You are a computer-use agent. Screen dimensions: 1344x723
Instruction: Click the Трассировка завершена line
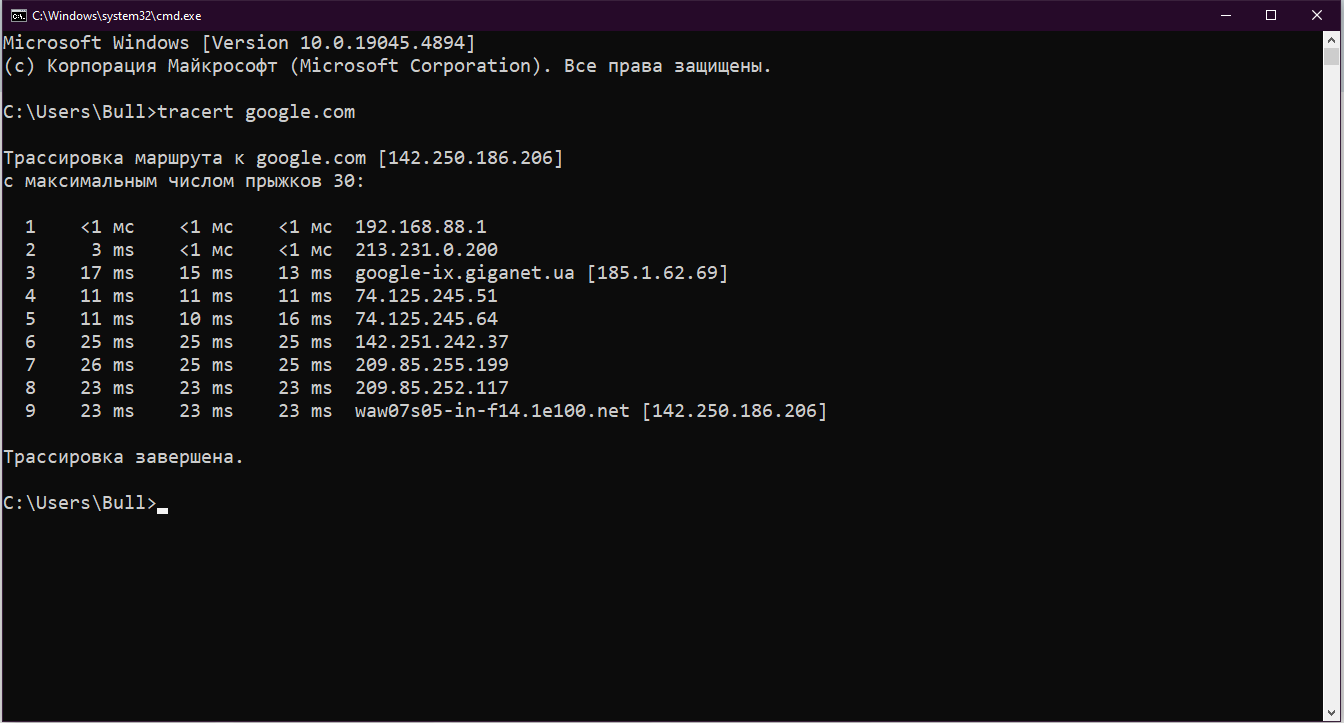(x=122, y=456)
